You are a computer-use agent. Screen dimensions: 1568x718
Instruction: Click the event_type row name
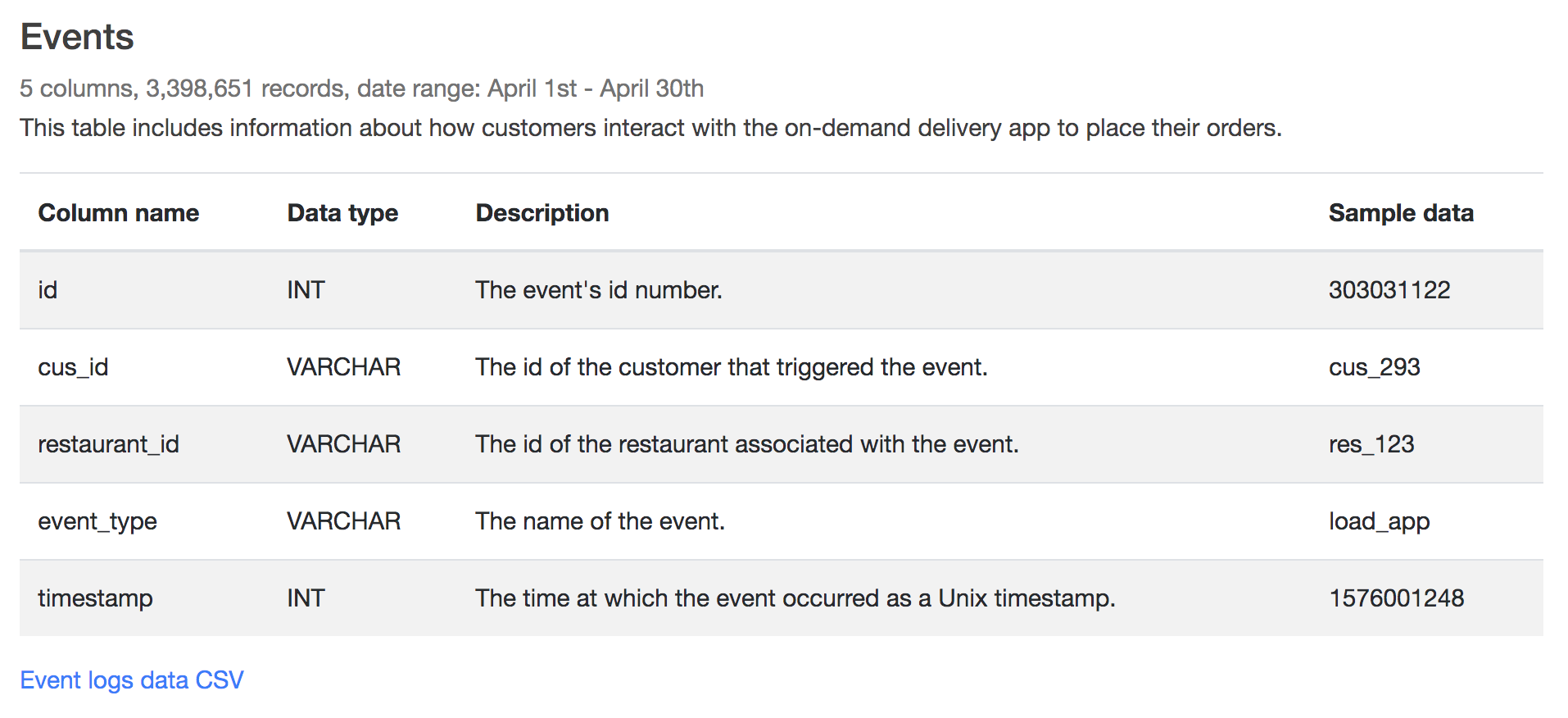tap(97, 521)
